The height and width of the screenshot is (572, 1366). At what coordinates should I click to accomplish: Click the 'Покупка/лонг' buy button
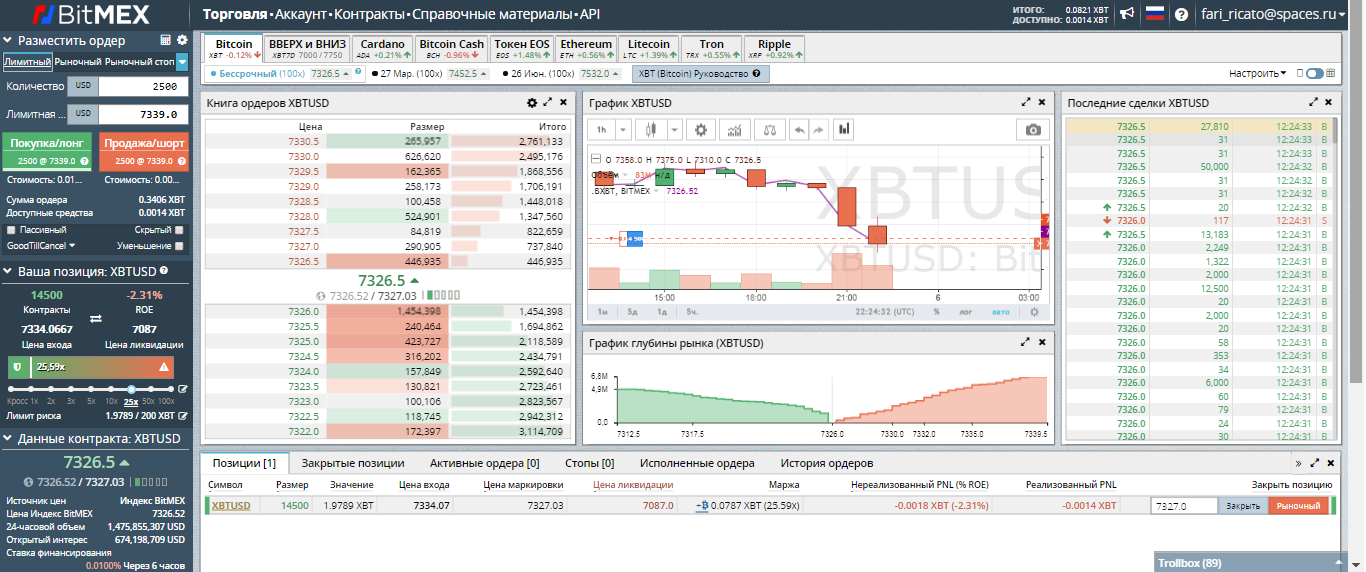click(48, 151)
